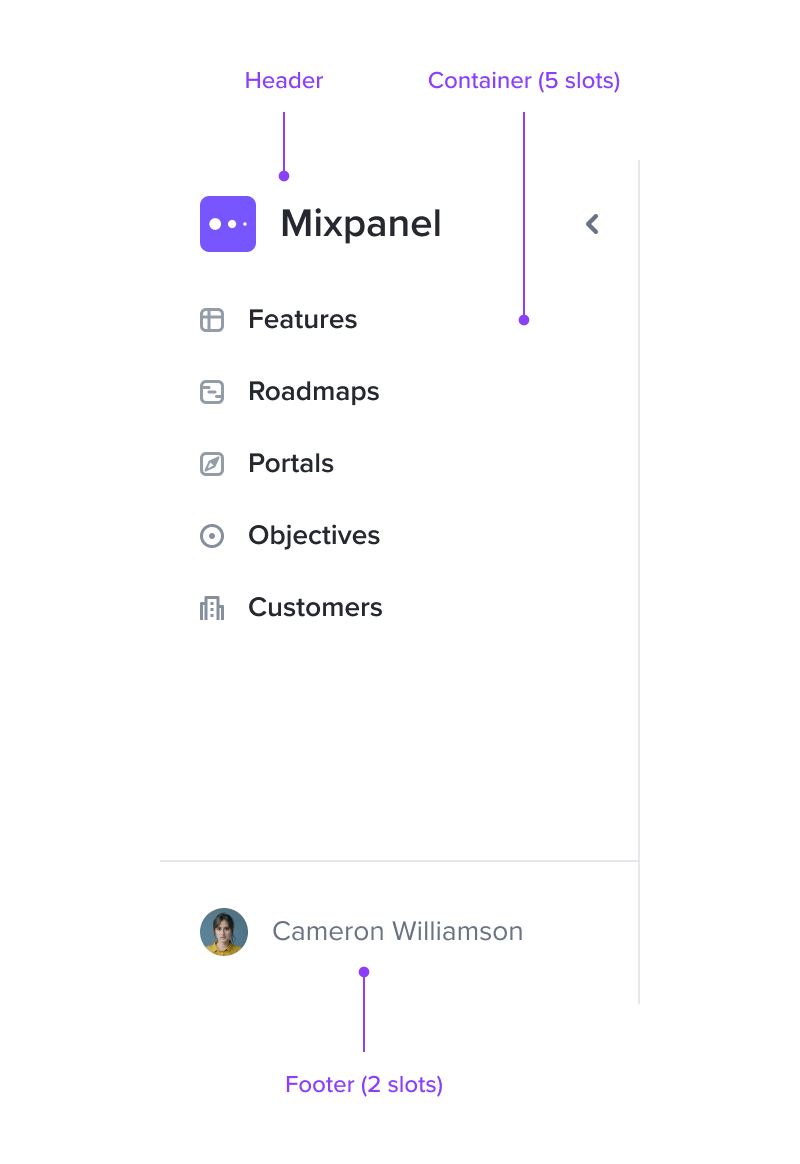Click the Objectives target icon
800x1164 pixels.
(x=212, y=536)
